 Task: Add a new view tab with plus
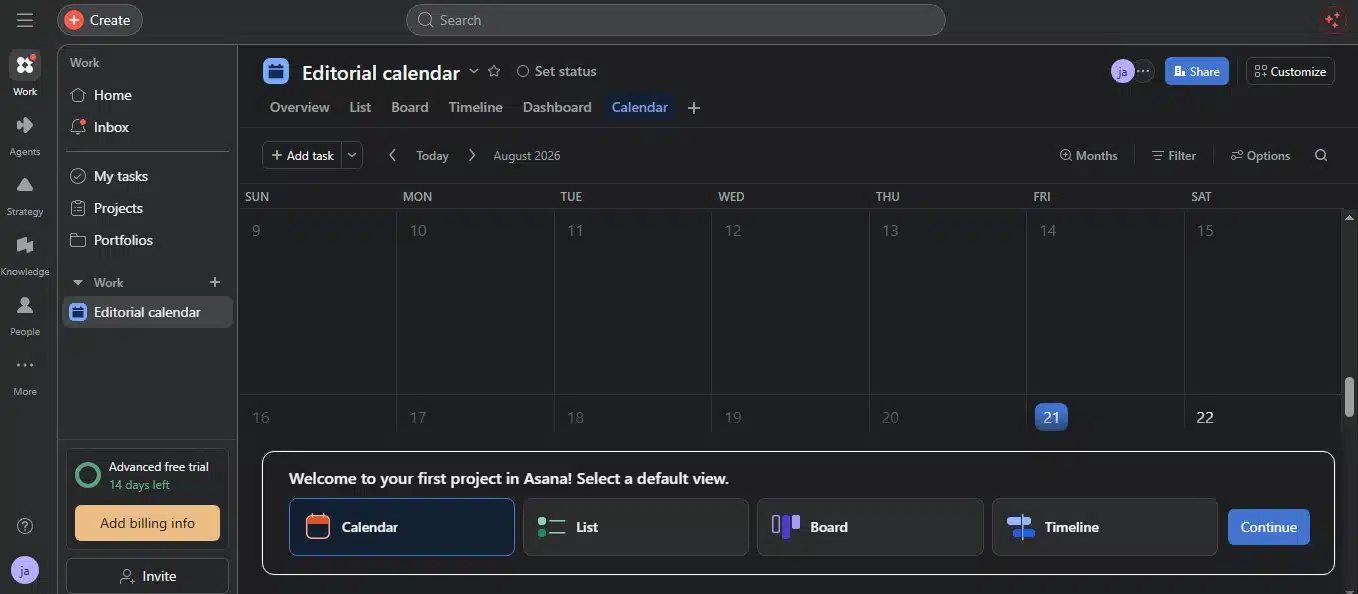pos(694,108)
